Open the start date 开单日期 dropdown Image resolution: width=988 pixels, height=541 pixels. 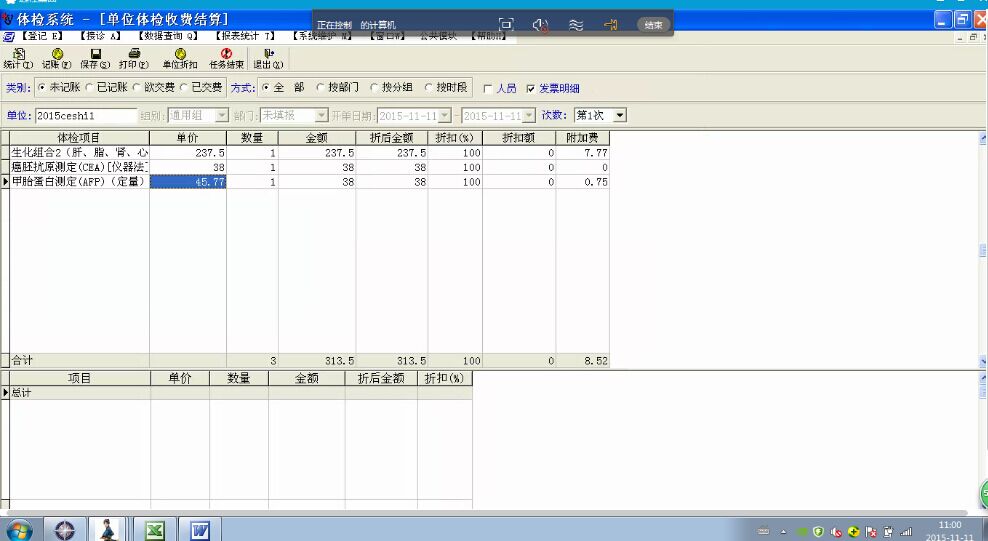click(x=445, y=115)
